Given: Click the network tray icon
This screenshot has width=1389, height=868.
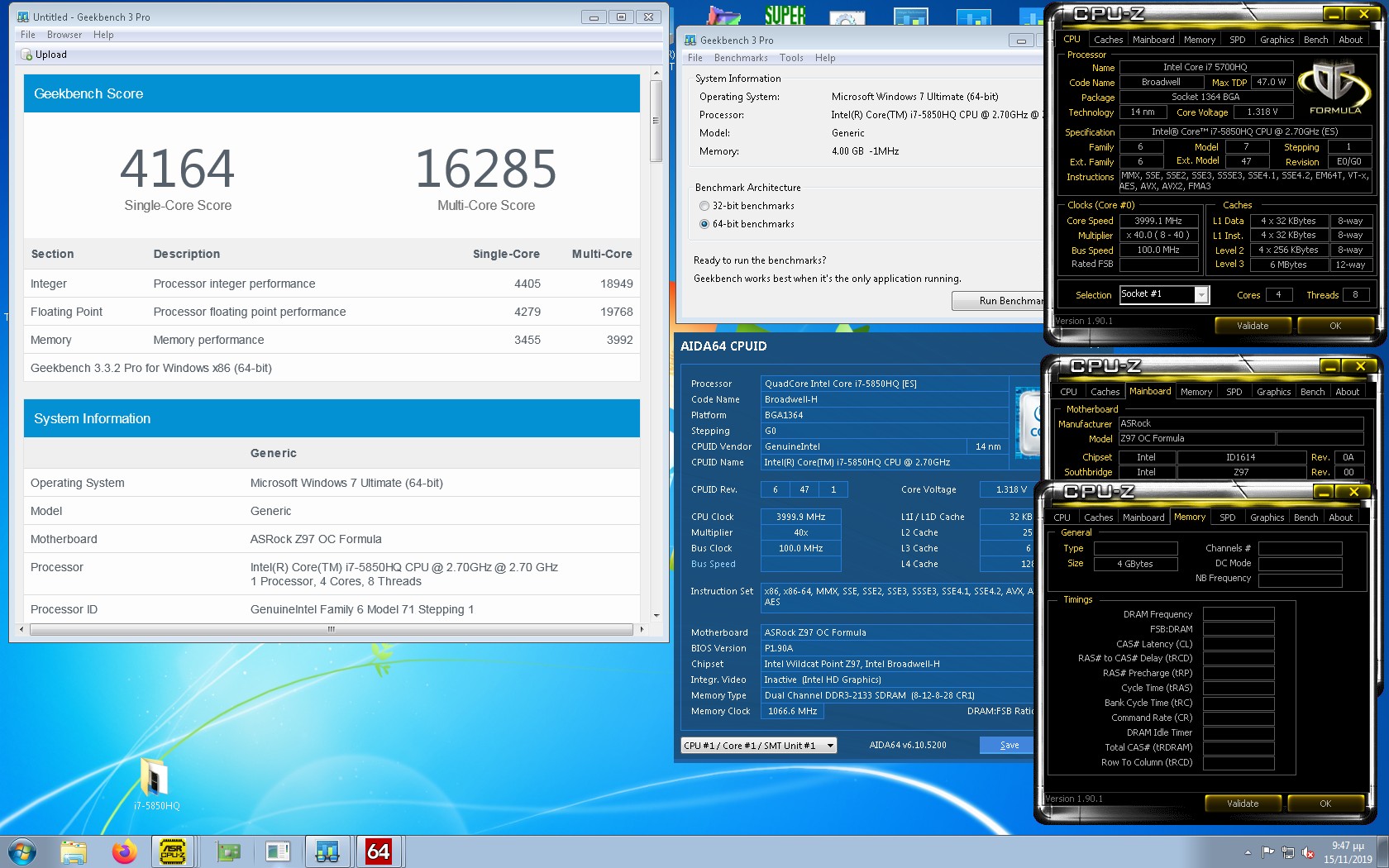Looking at the screenshot, I should 1288,852.
